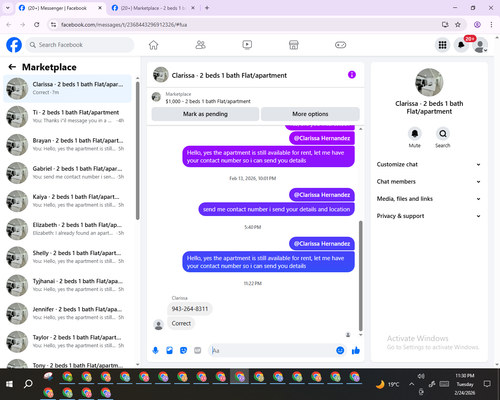Open Gabriel - 2 beds conversation
The image size is (500, 400).
[x=67, y=173]
